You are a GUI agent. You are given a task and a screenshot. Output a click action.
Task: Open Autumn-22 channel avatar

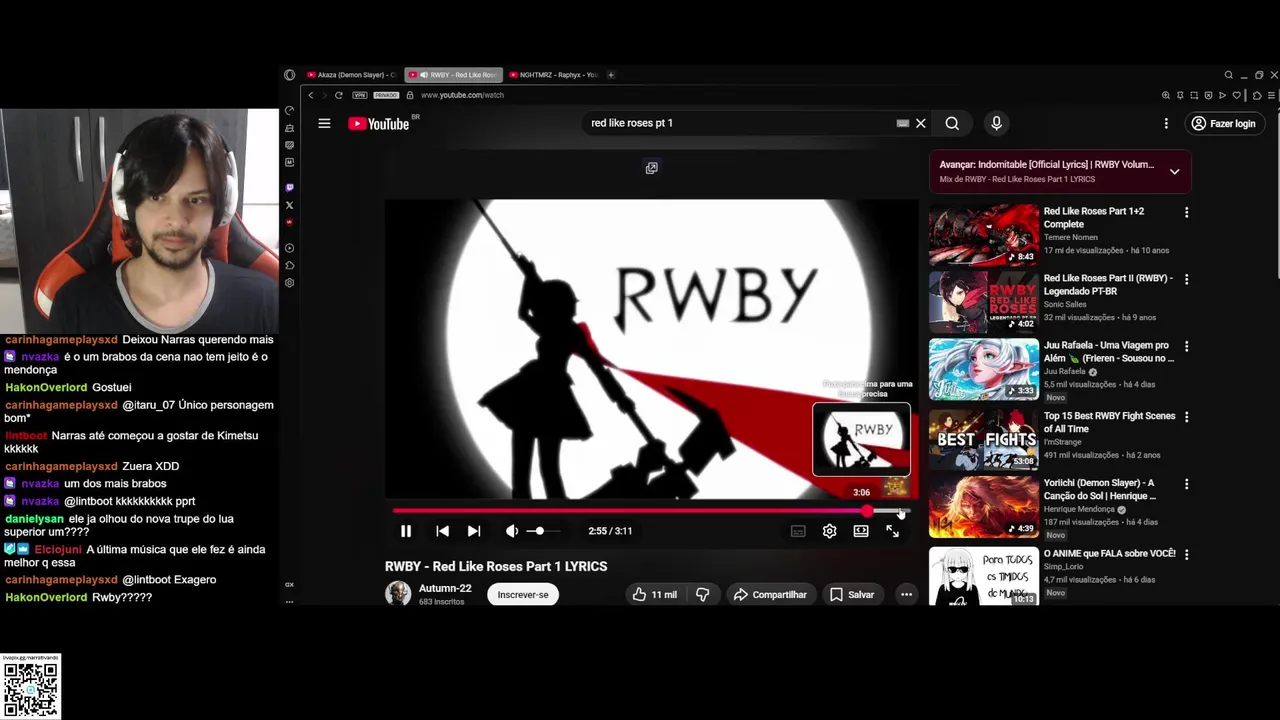(398, 593)
